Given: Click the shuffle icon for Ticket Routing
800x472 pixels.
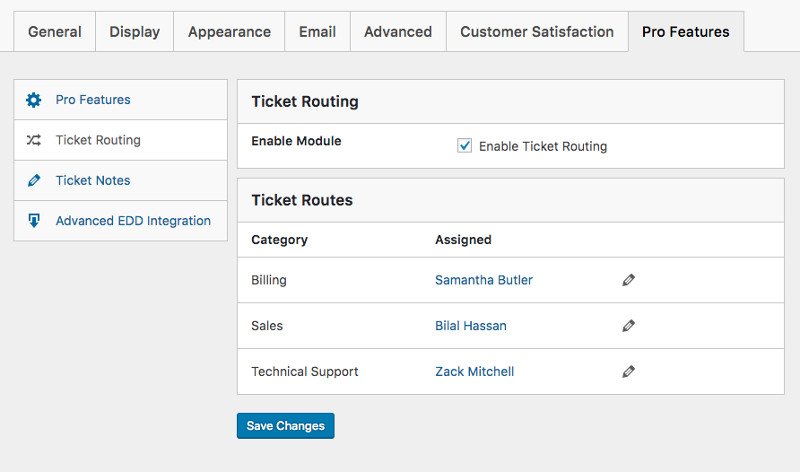Looking at the screenshot, I should coord(34,141).
